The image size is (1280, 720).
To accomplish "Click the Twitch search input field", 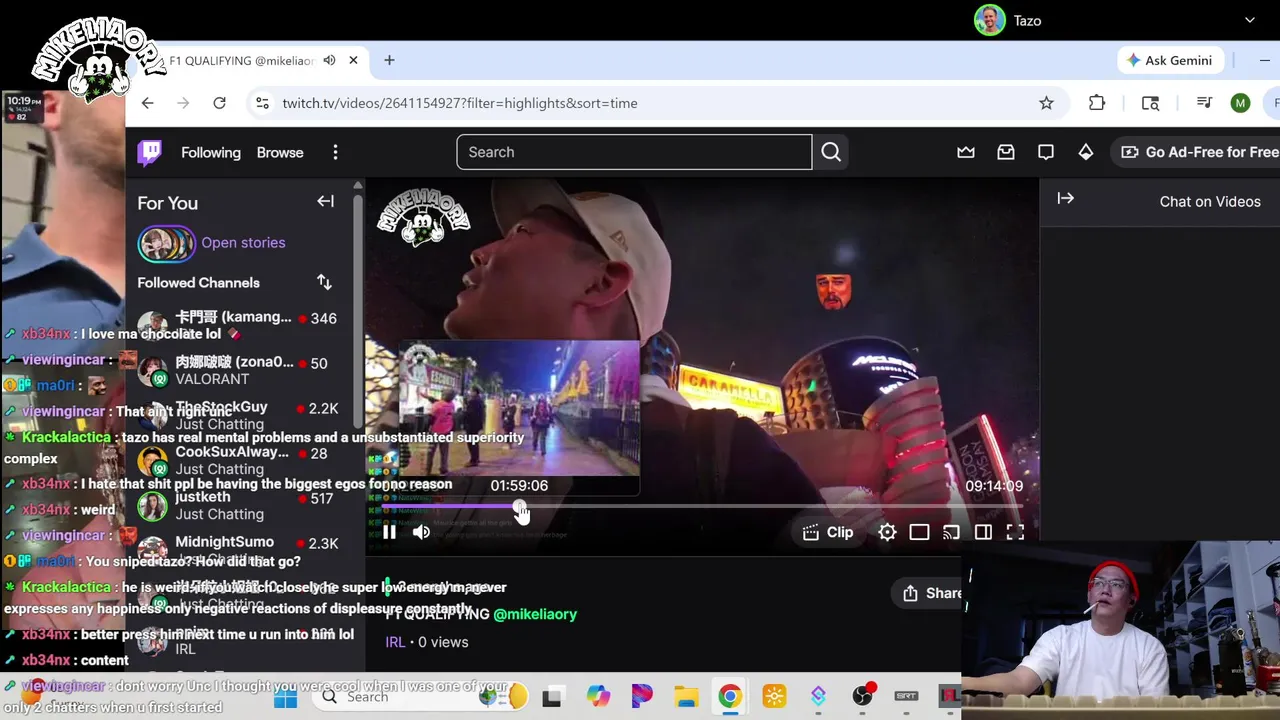I will [x=634, y=152].
